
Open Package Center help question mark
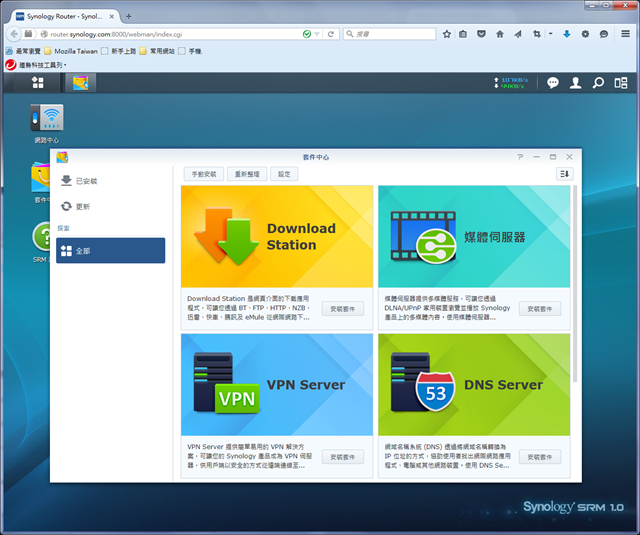point(520,157)
